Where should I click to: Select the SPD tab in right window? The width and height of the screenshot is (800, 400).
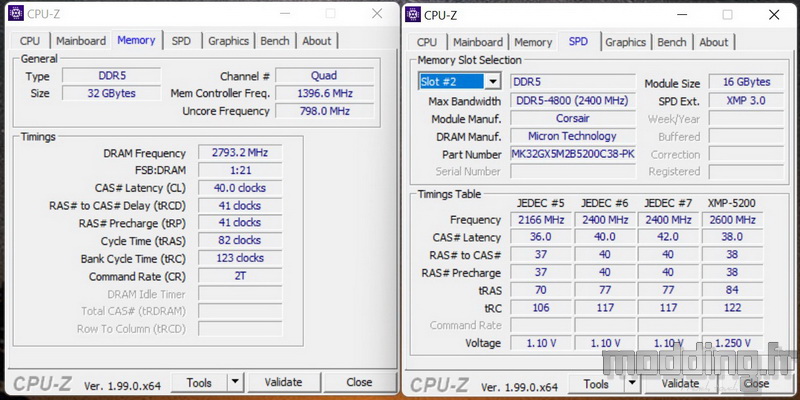578,41
